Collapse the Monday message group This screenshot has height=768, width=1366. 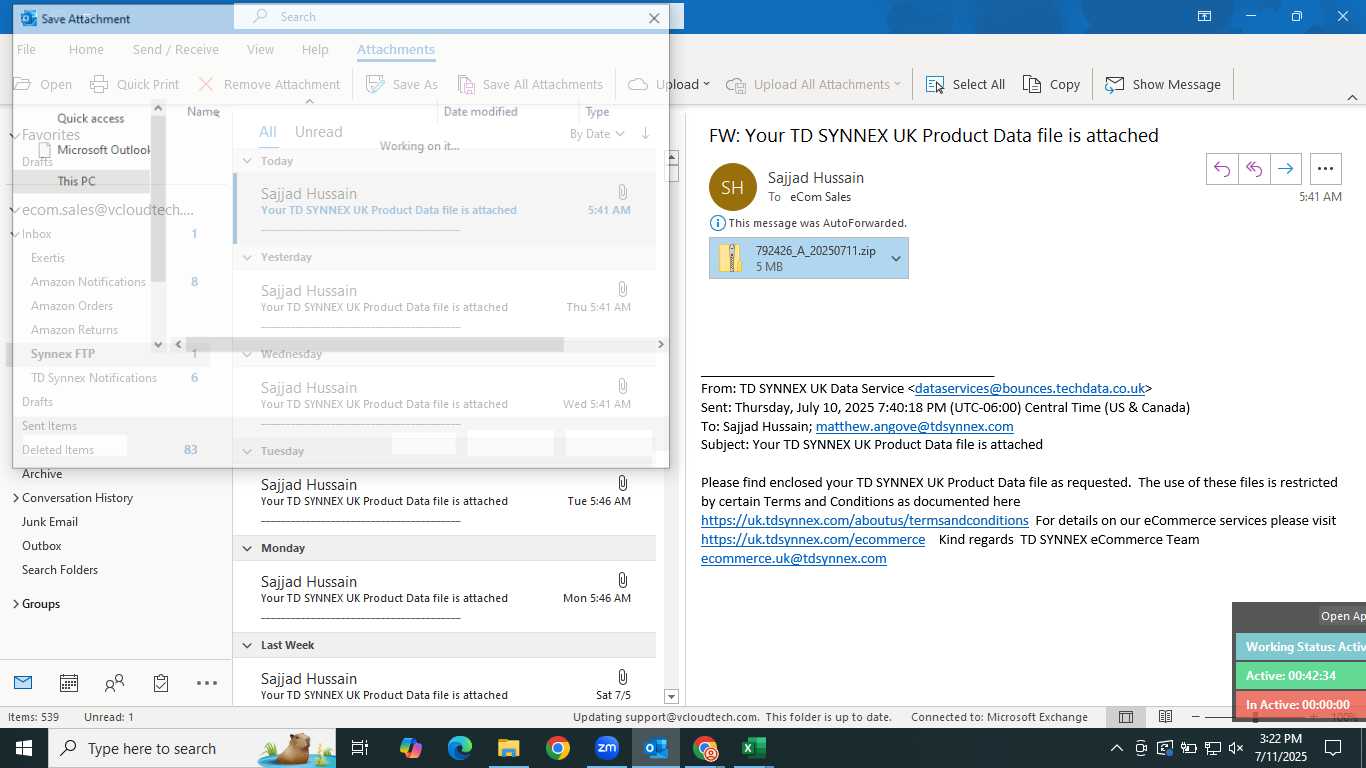[x=247, y=548]
